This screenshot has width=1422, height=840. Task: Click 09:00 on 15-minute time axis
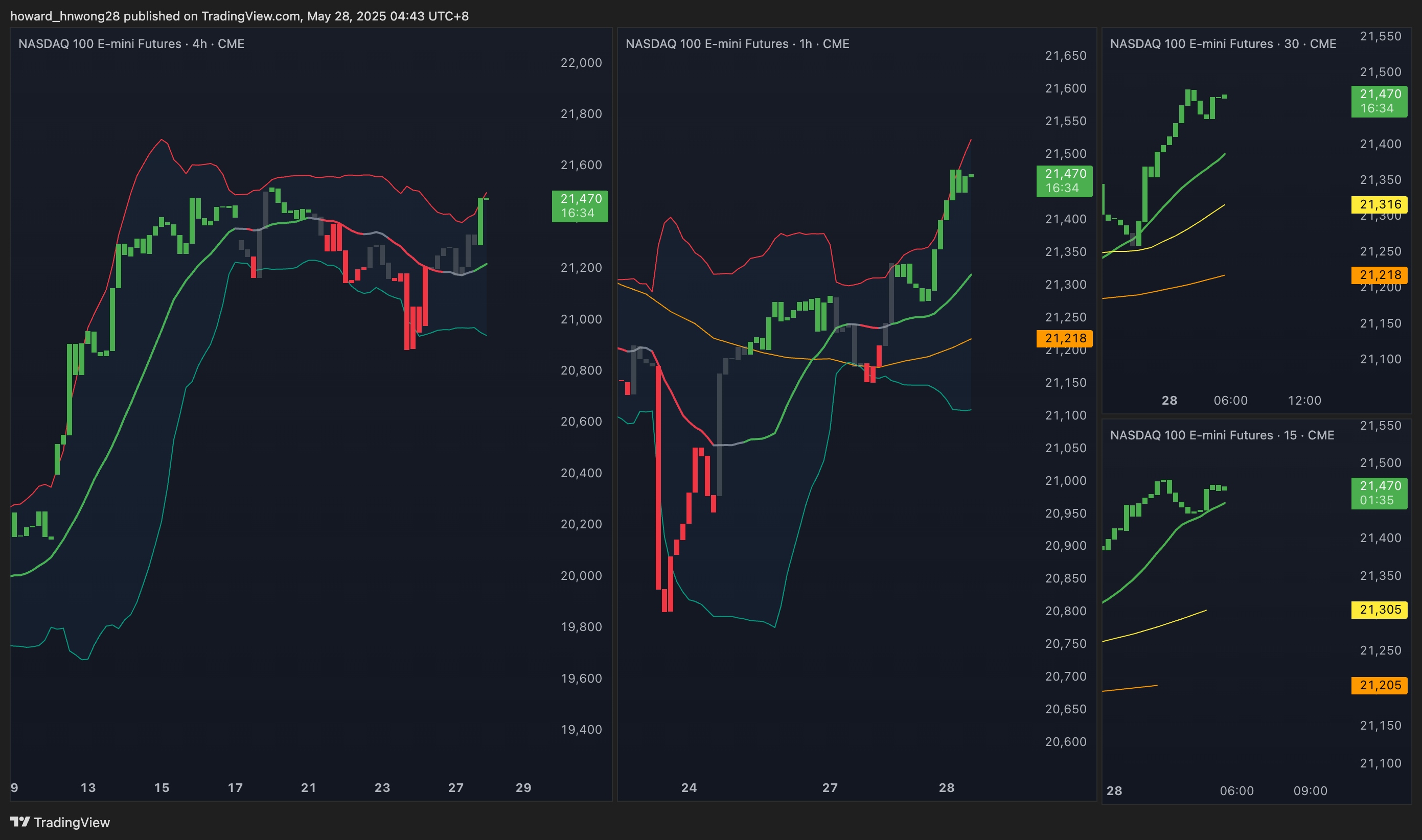point(1310,791)
